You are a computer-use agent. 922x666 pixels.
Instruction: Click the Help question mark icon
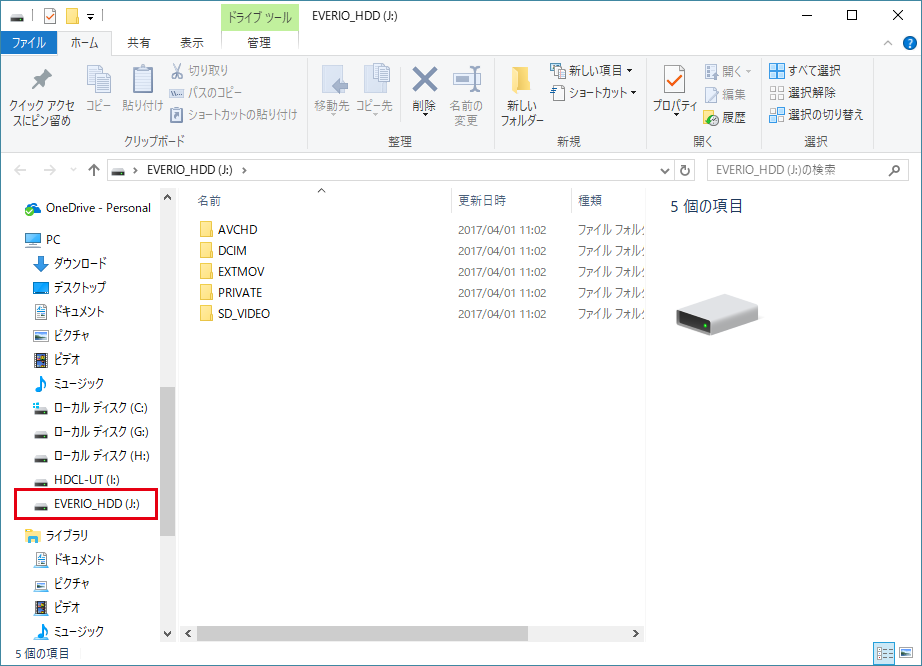(x=909, y=43)
